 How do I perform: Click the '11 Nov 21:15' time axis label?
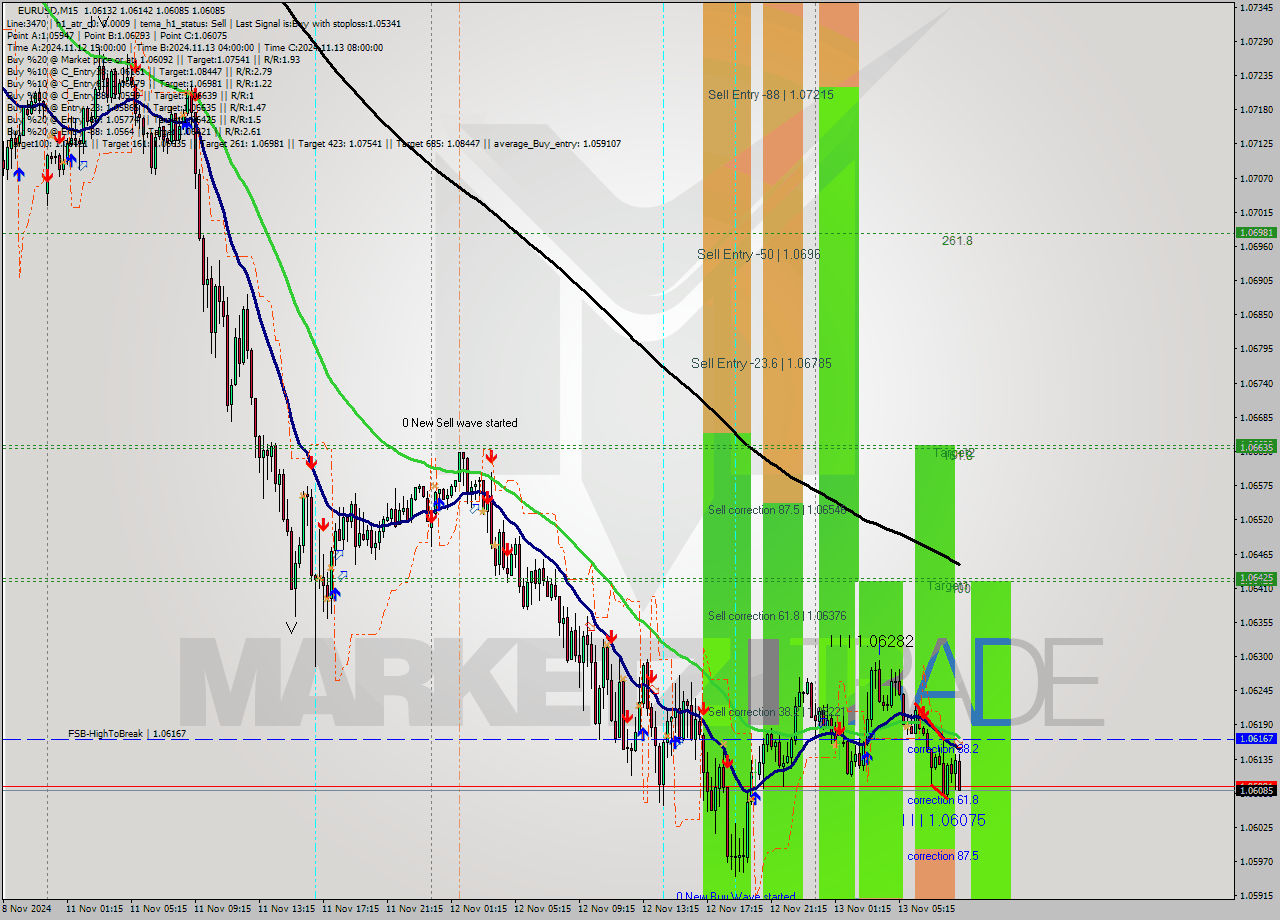point(415,909)
